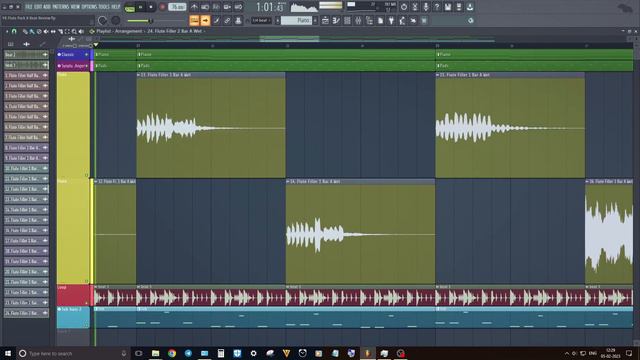The width and height of the screenshot is (640, 360).
Task: Click the question mark help icon
Action: [437, 7]
